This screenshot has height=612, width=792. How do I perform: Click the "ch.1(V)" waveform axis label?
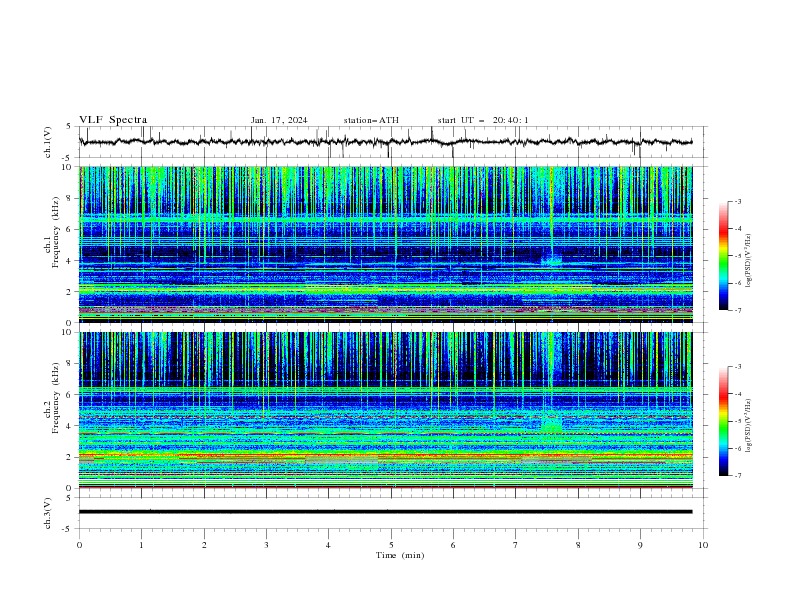48,142
